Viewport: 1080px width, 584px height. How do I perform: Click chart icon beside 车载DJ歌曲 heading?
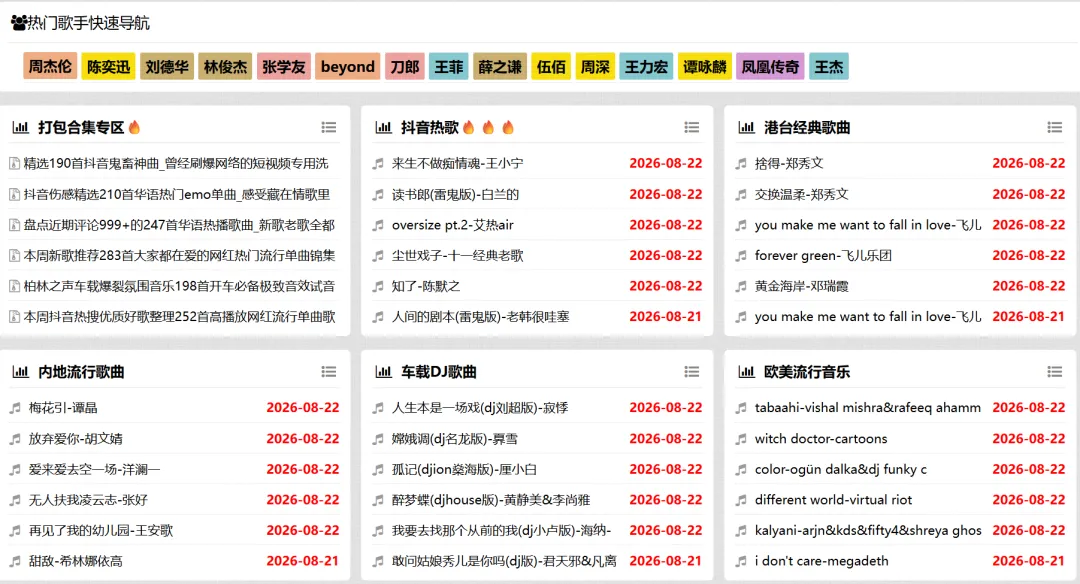(x=384, y=372)
